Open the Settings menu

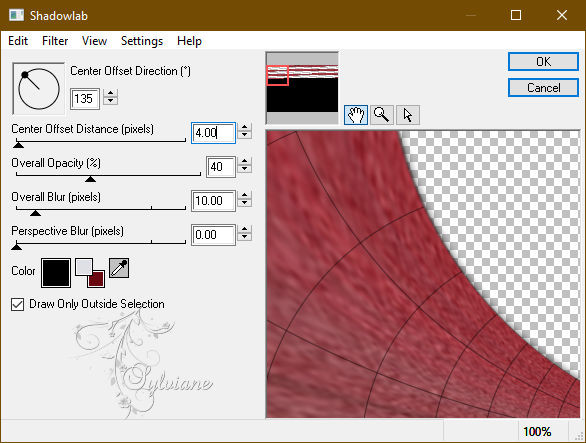click(142, 41)
